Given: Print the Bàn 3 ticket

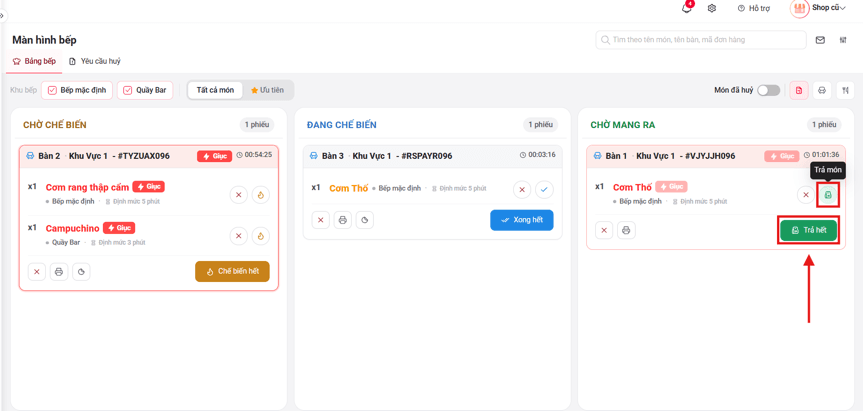Looking at the screenshot, I should click(x=343, y=220).
